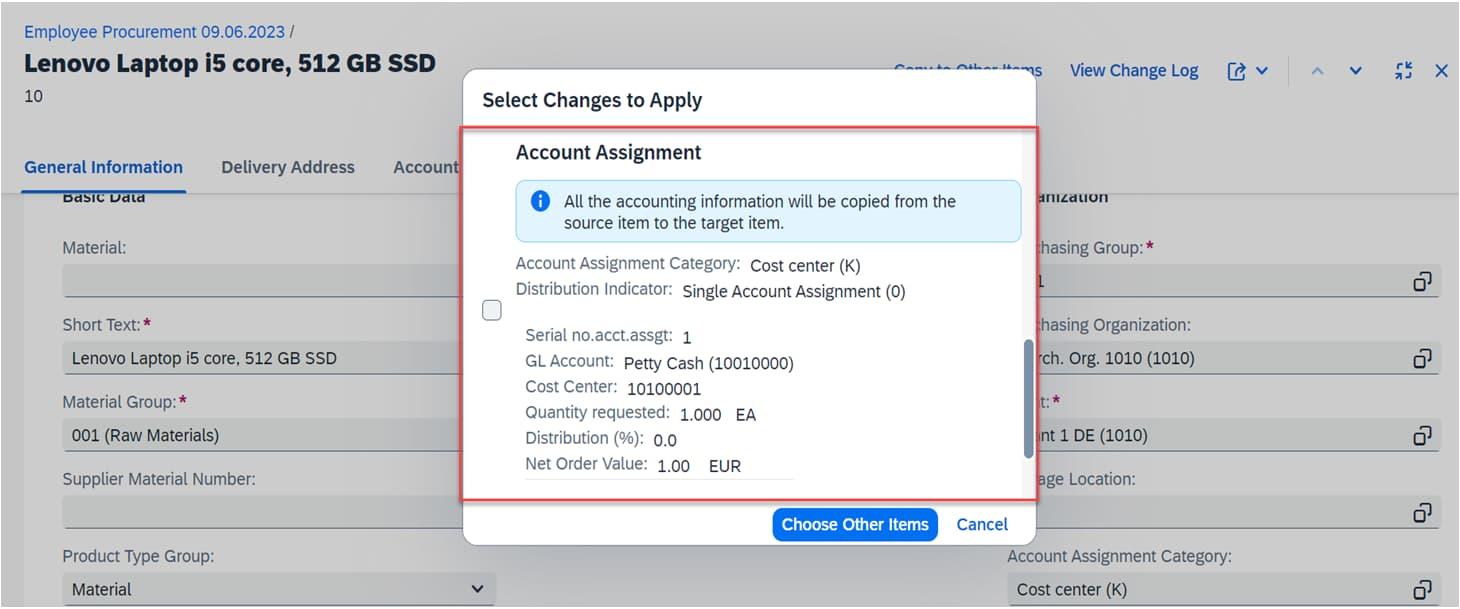Go to previous item with up arrow
1460x609 pixels.
coord(1317,71)
